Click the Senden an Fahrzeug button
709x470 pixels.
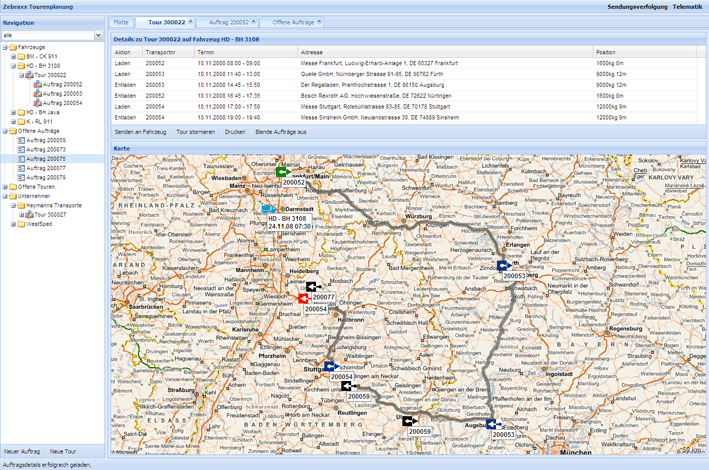139,131
